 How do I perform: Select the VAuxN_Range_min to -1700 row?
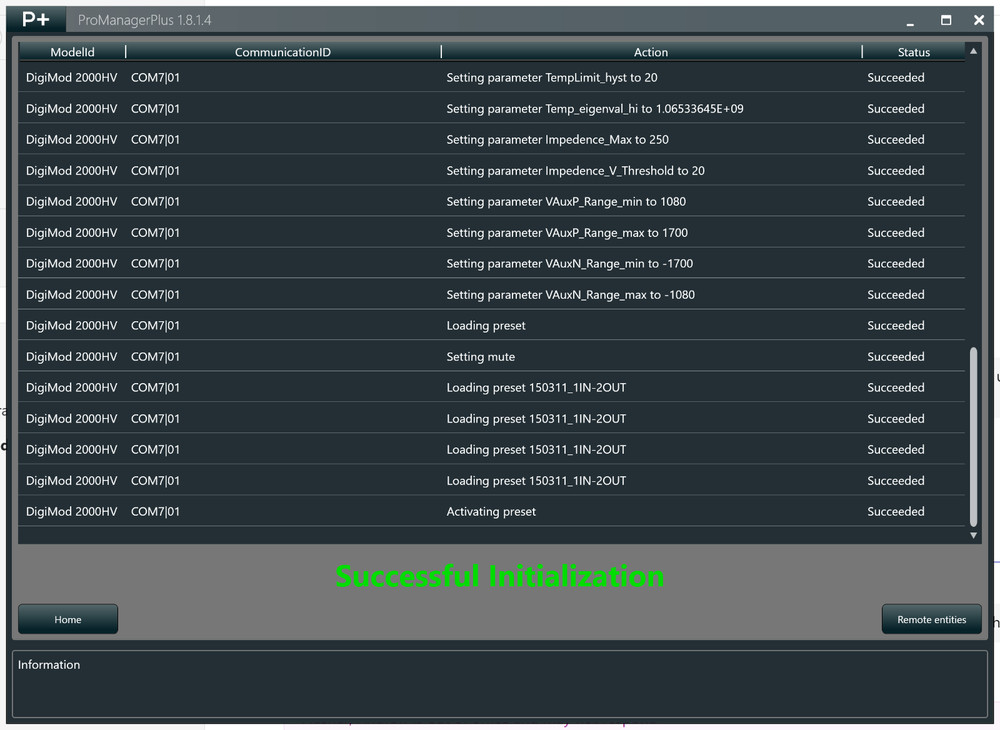pyautogui.click(x=491, y=263)
